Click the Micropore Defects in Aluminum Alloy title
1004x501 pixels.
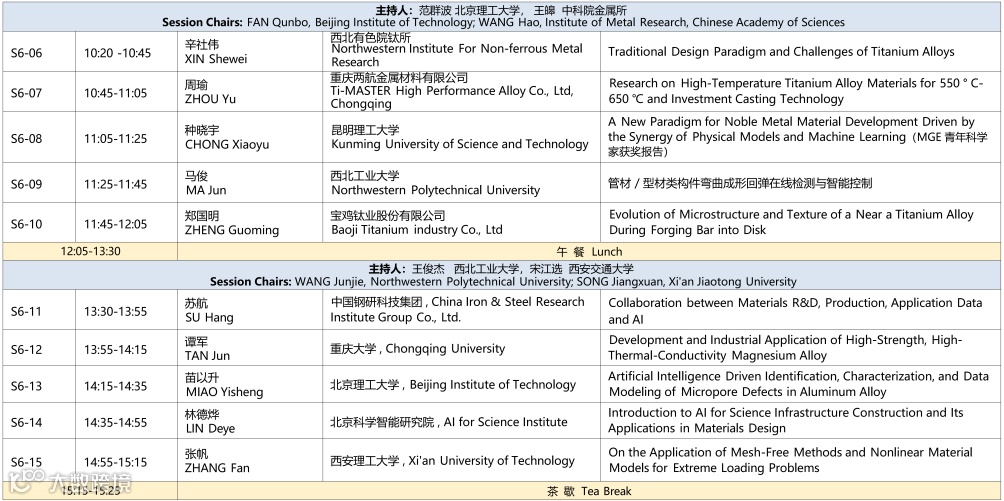798,384
